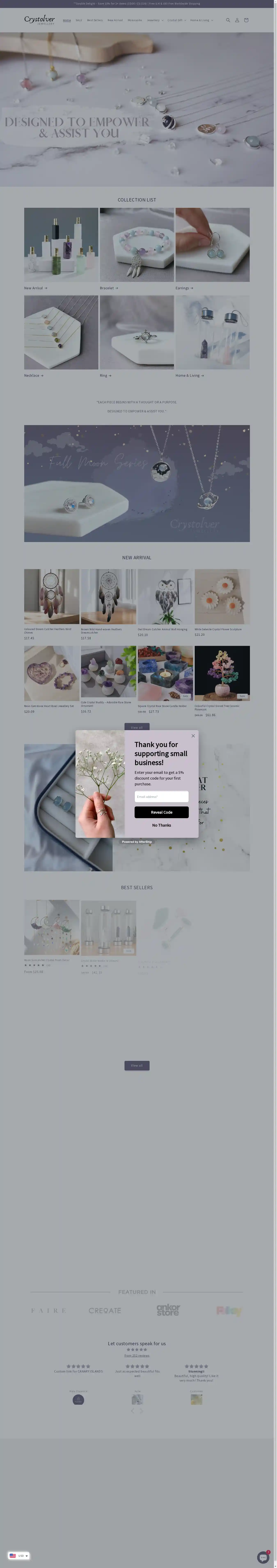
Task: Open the Best Sellers menu item
Action: [x=95, y=20]
